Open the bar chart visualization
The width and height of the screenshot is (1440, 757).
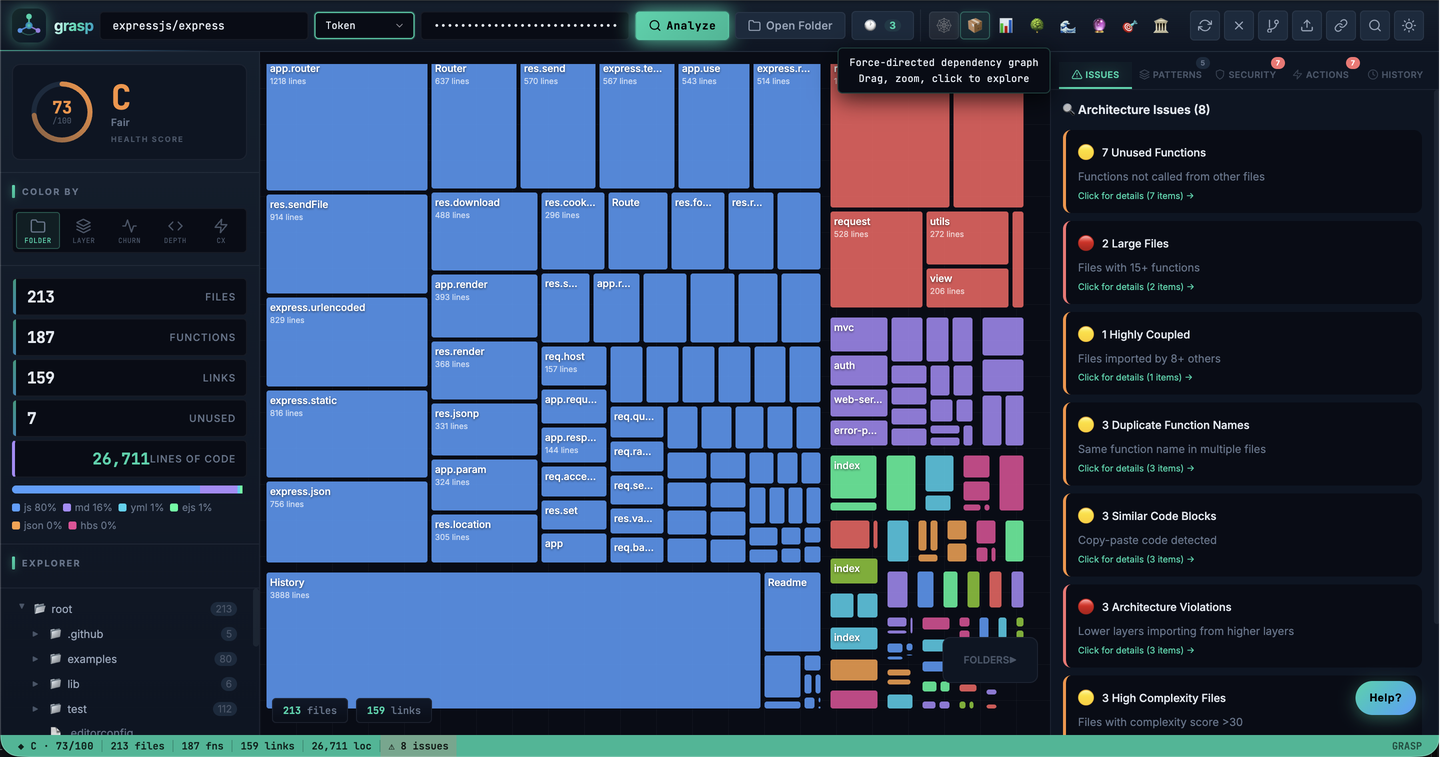(1005, 25)
